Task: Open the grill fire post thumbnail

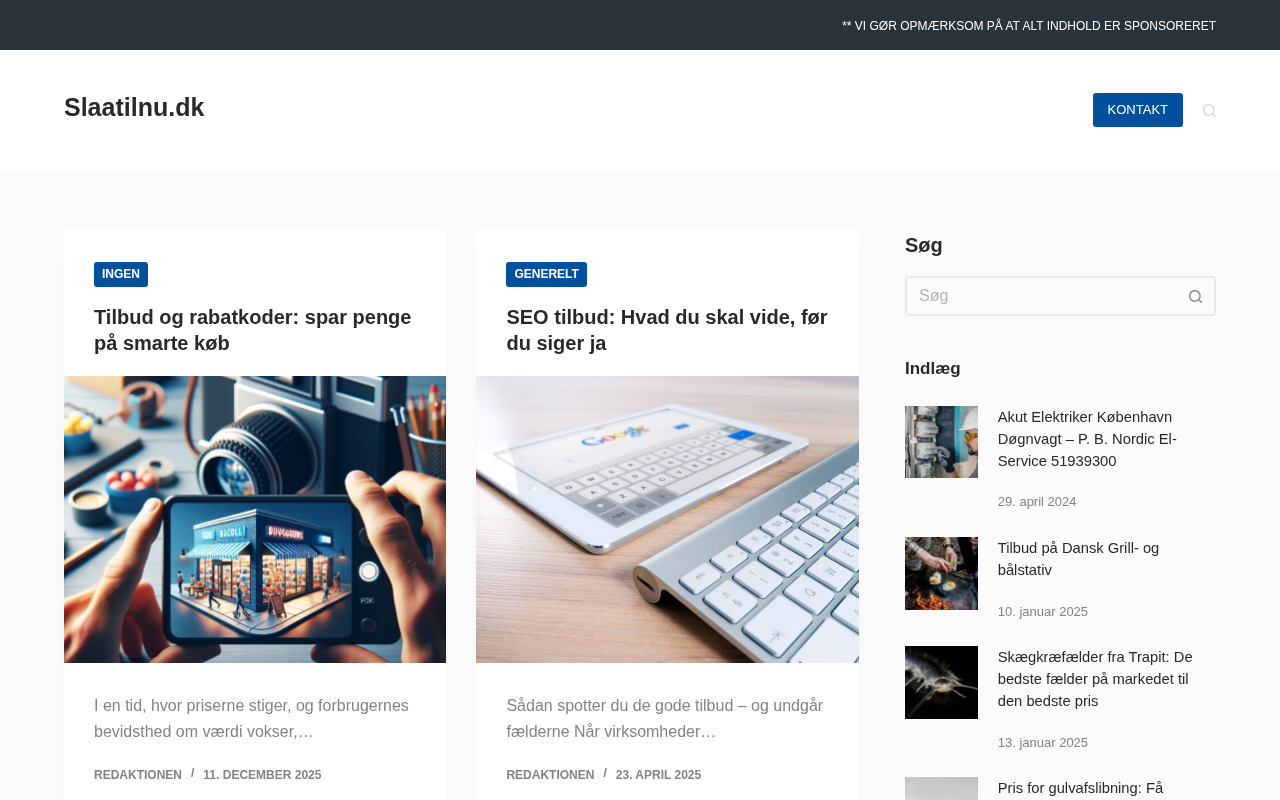Action: 941,573
